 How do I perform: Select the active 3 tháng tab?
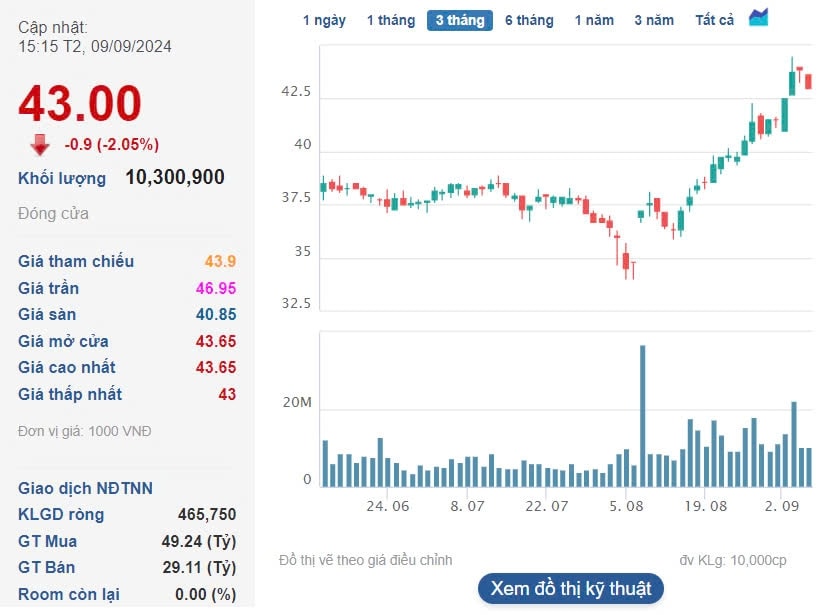tap(460, 20)
